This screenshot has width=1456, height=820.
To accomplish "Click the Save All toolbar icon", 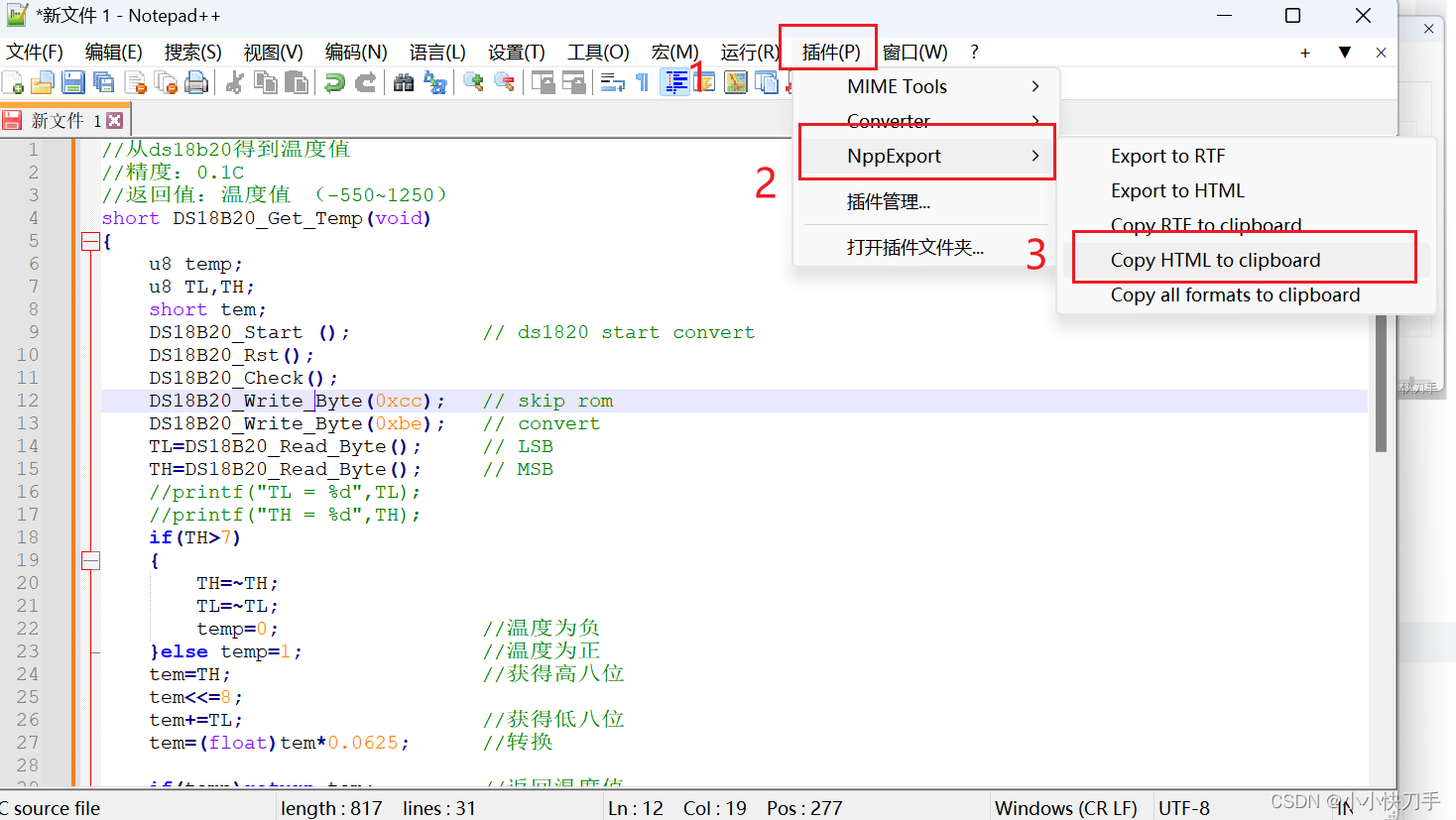I will [x=103, y=82].
